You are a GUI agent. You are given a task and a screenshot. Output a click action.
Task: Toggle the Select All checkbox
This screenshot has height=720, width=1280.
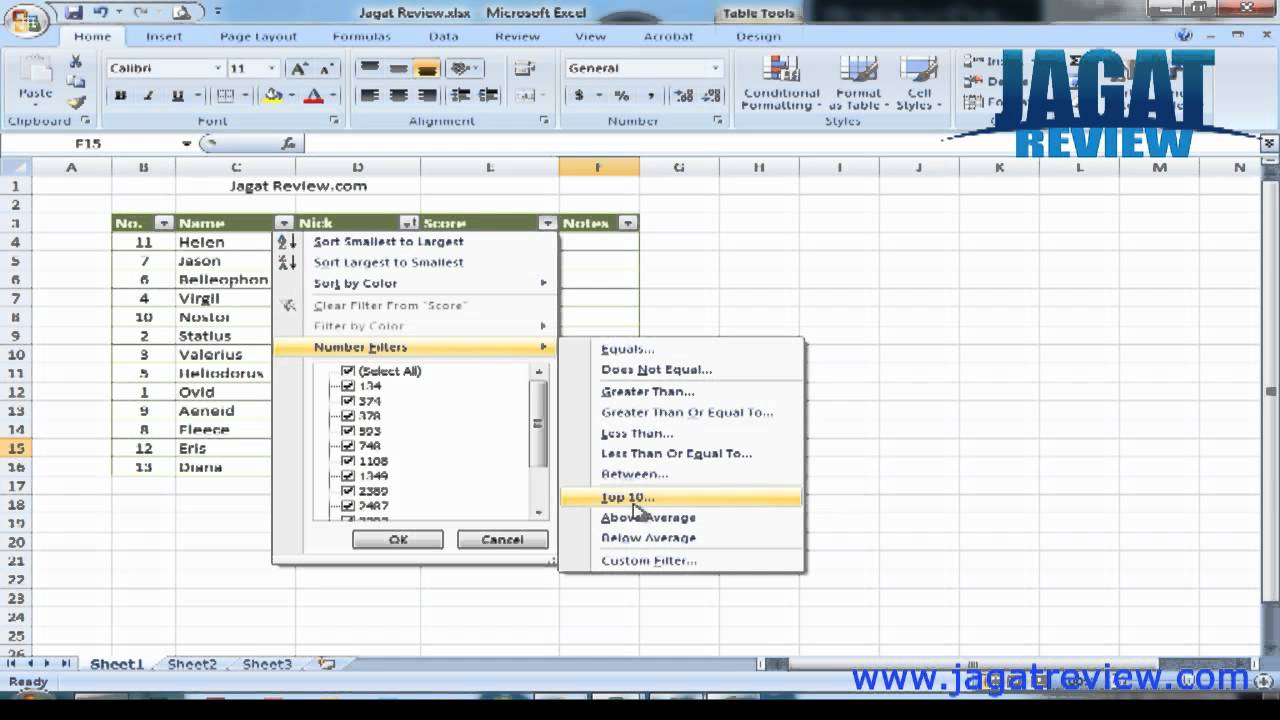(348, 371)
